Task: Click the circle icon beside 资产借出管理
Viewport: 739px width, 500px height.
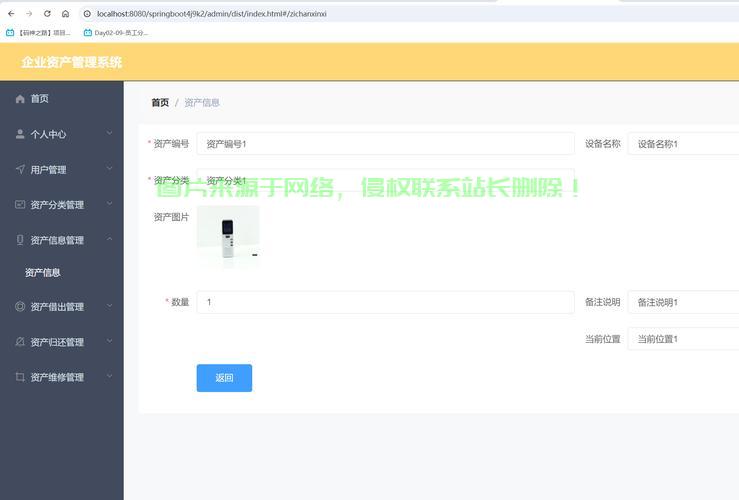Action: pos(20,306)
